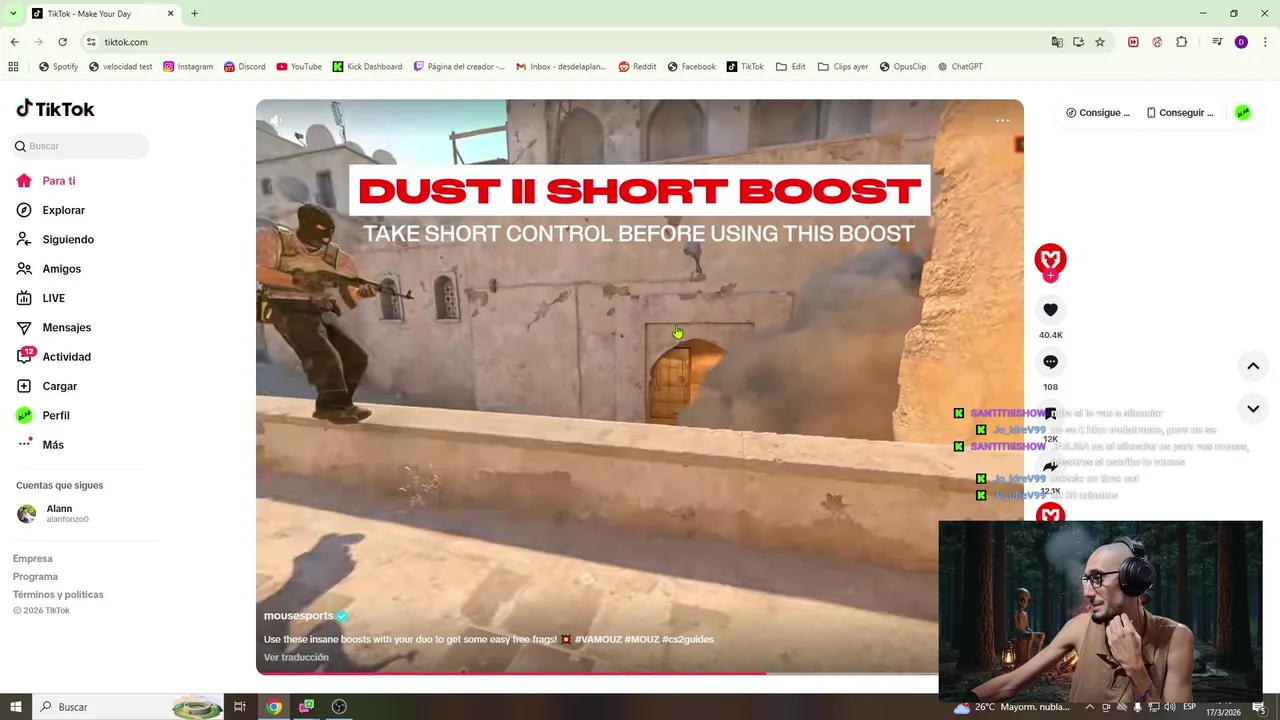Image resolution: width=1280 pixels, height=720 pixels.
Task: Click the Buscar search field in TikTok
Action: click(81, 146)
